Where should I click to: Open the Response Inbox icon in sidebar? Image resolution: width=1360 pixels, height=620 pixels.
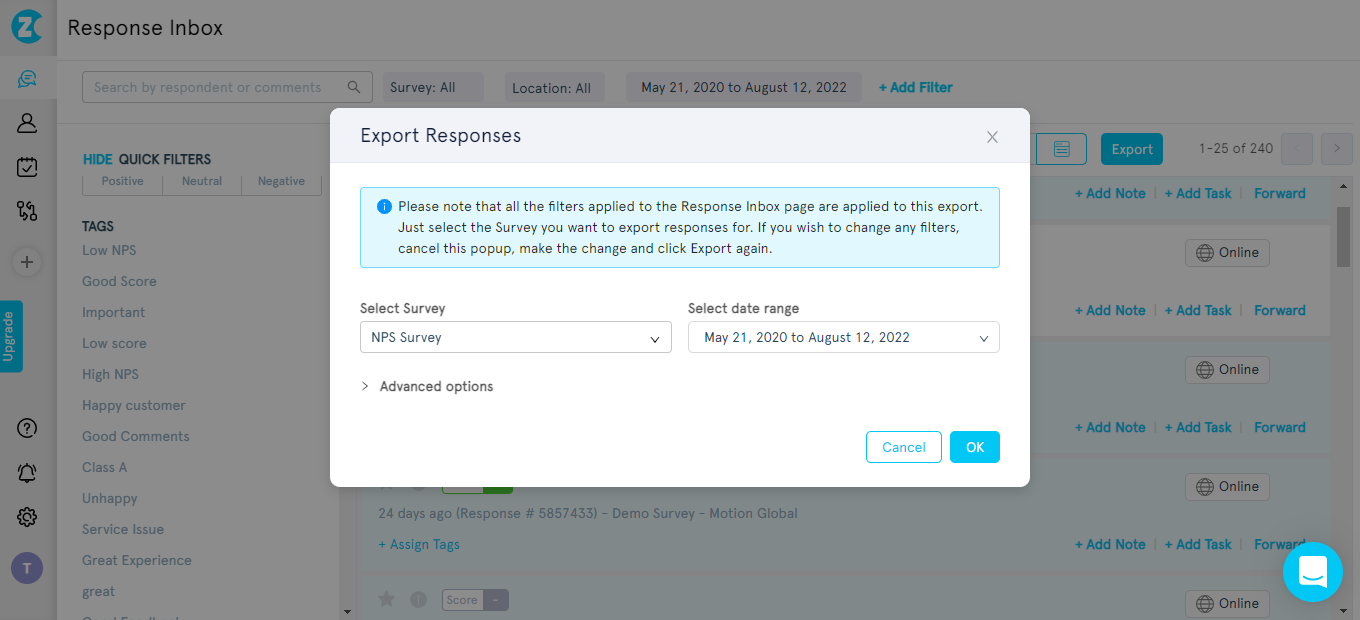(27, 77)
